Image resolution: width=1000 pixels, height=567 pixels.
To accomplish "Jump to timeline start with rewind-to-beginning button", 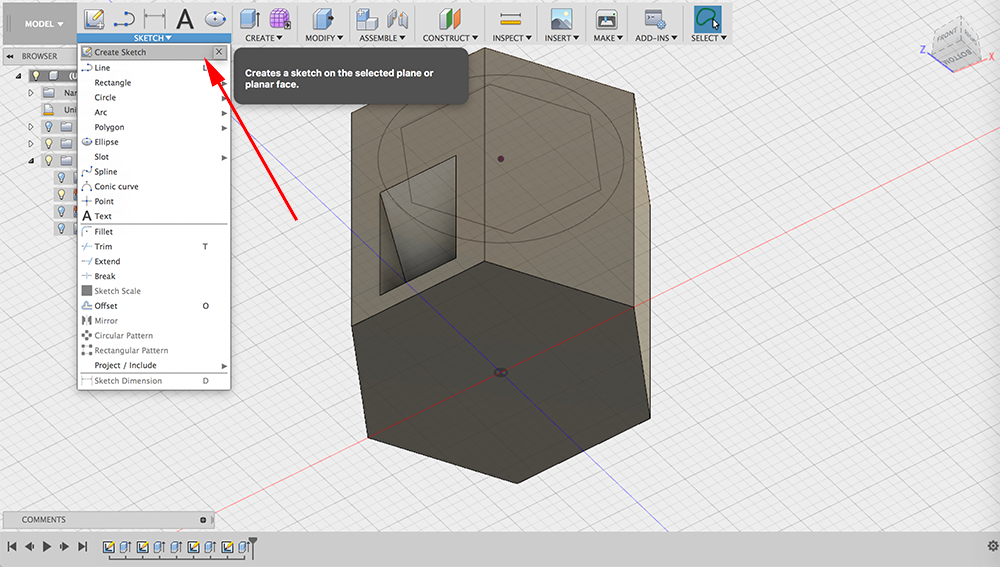I will (11, 547).
